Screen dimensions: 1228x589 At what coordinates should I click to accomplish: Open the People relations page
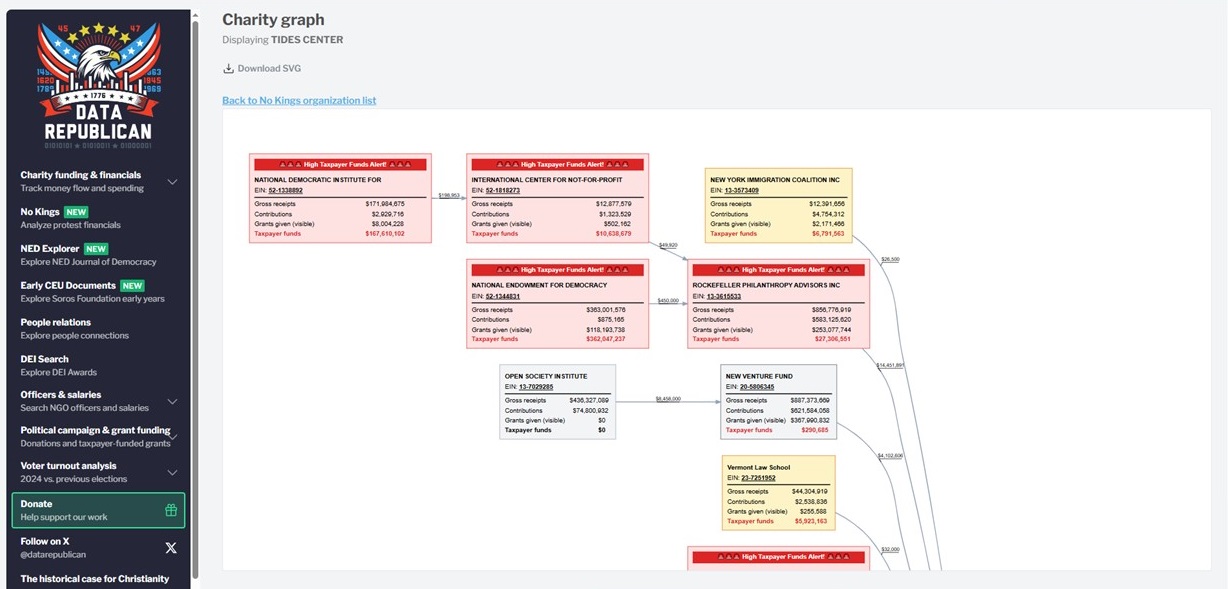pyautogui.click(x=98, y=328)
